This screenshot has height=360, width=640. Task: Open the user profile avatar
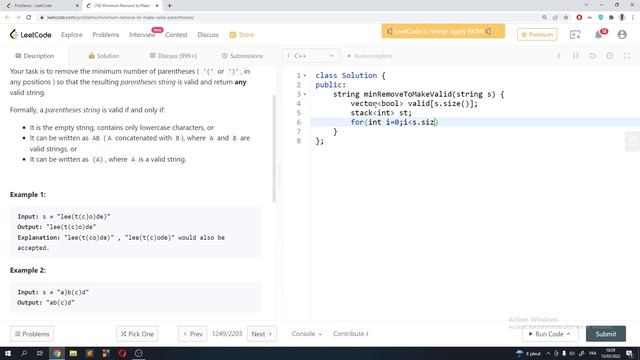(622, 35)
